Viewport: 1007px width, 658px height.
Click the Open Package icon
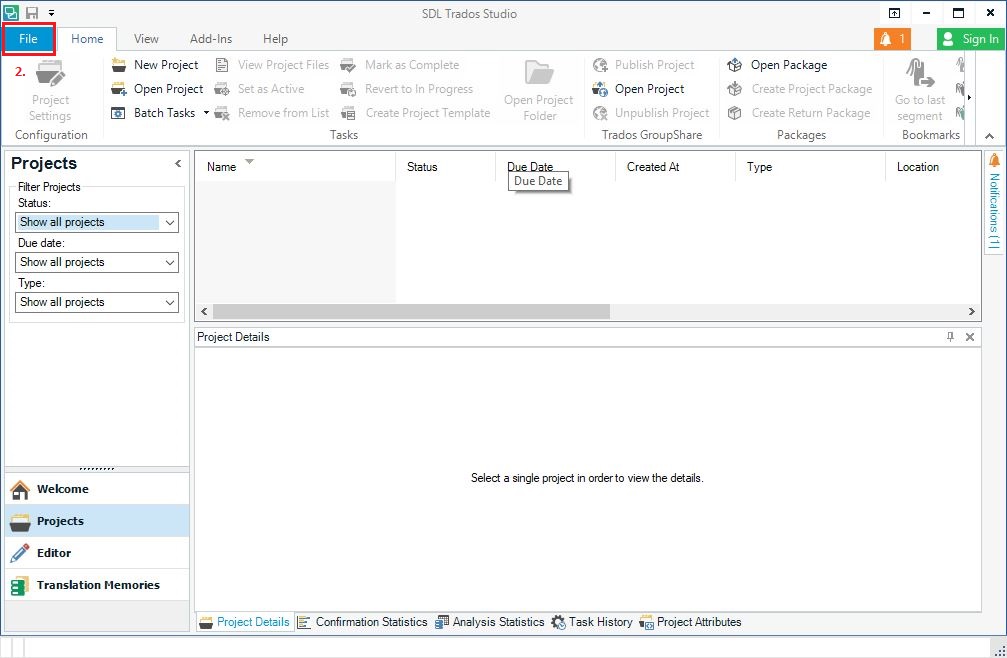(x=735, y=65)
